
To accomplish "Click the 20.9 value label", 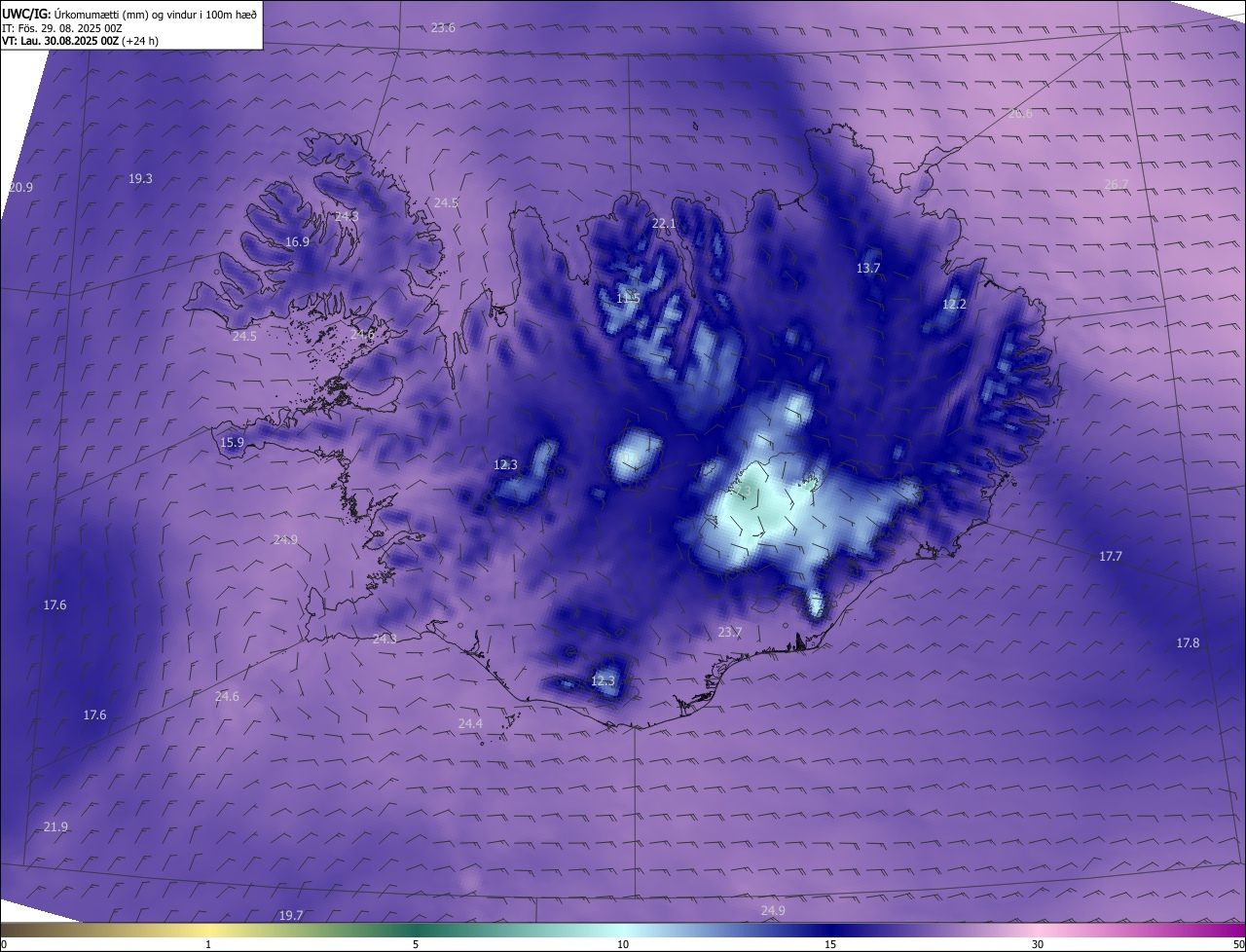I will (x=20, y=187).
